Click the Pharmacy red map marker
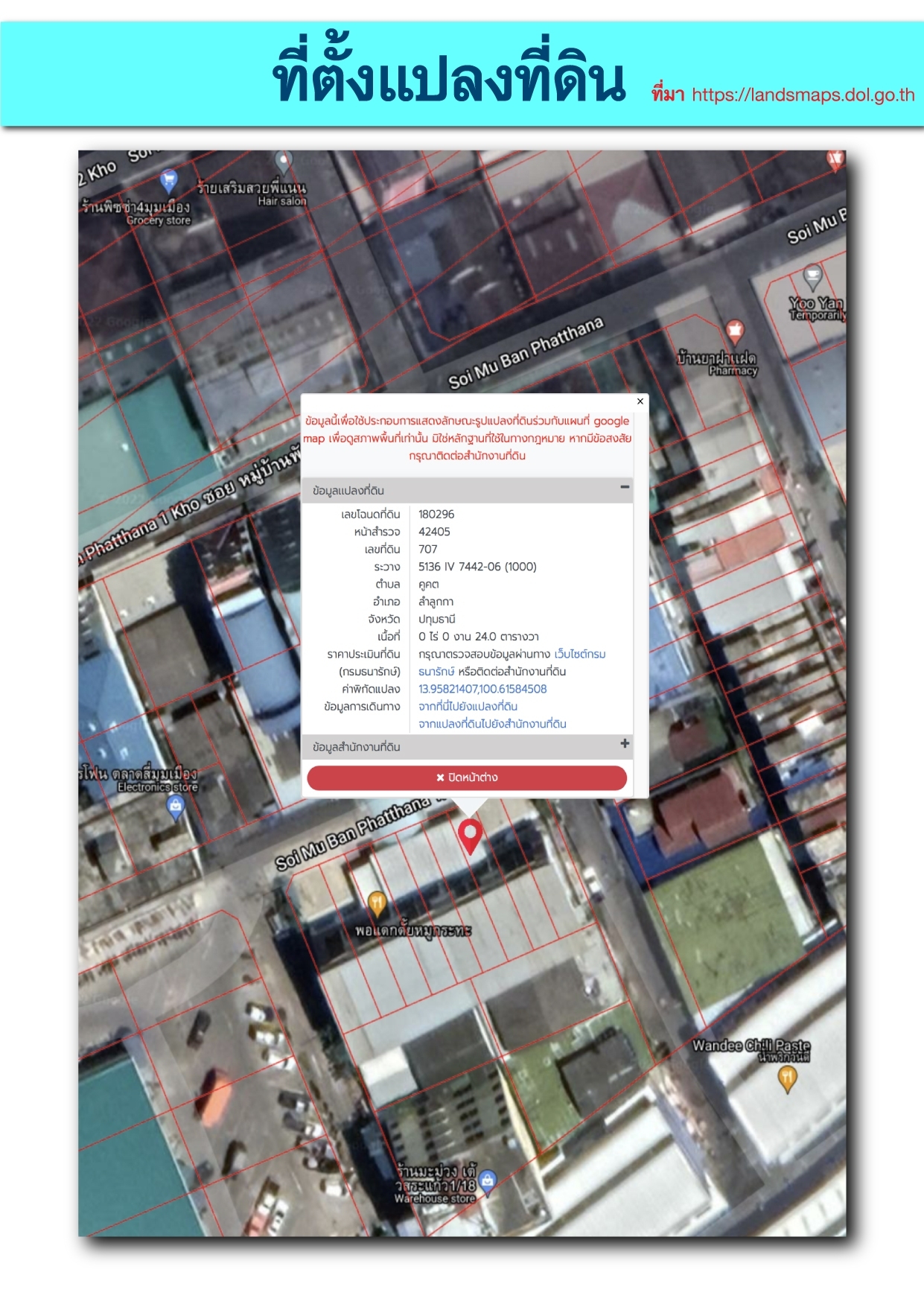 [735, 331]
